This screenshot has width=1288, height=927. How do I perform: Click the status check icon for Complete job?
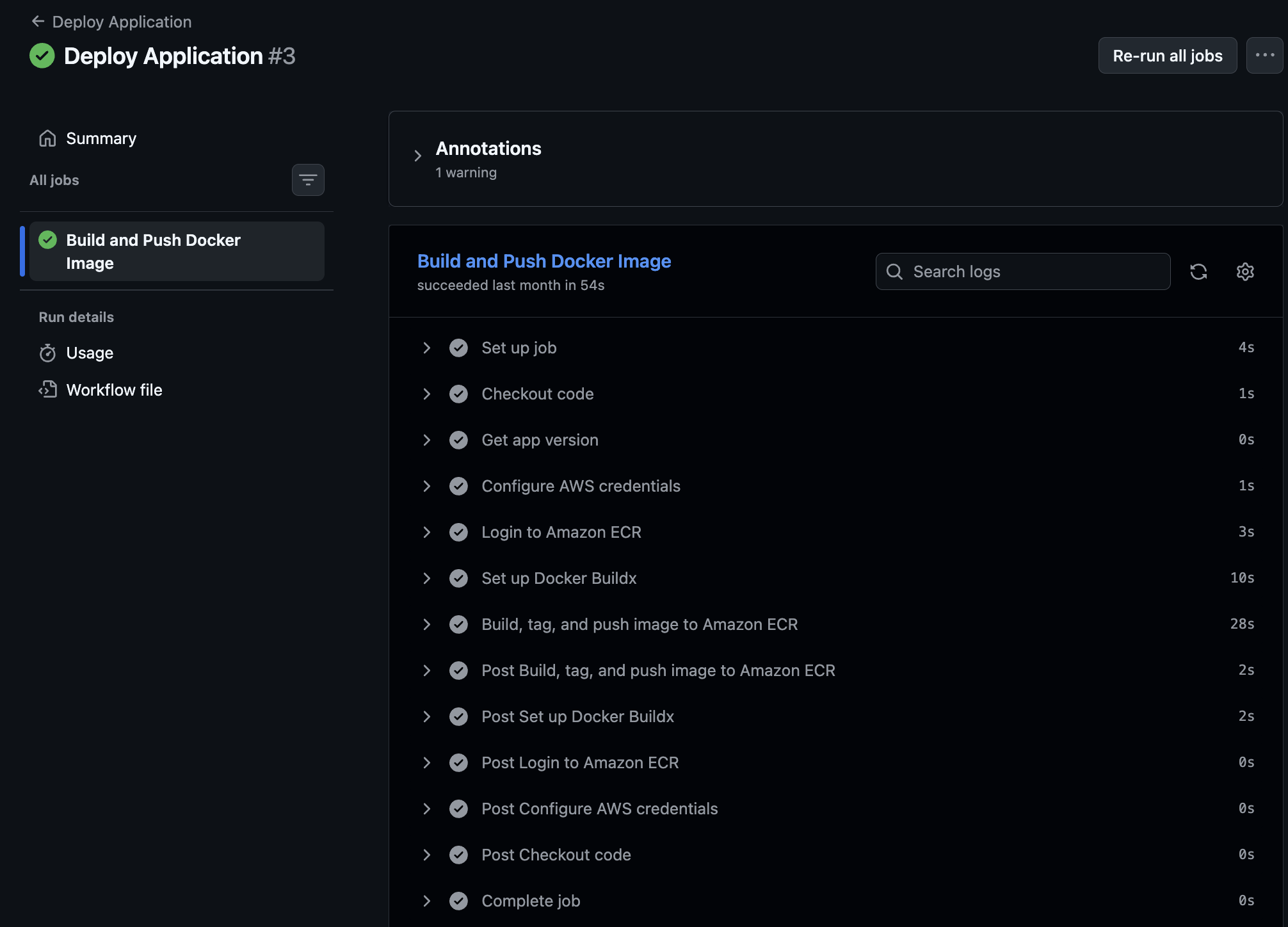pyautogui.click(x=458, y=901)
